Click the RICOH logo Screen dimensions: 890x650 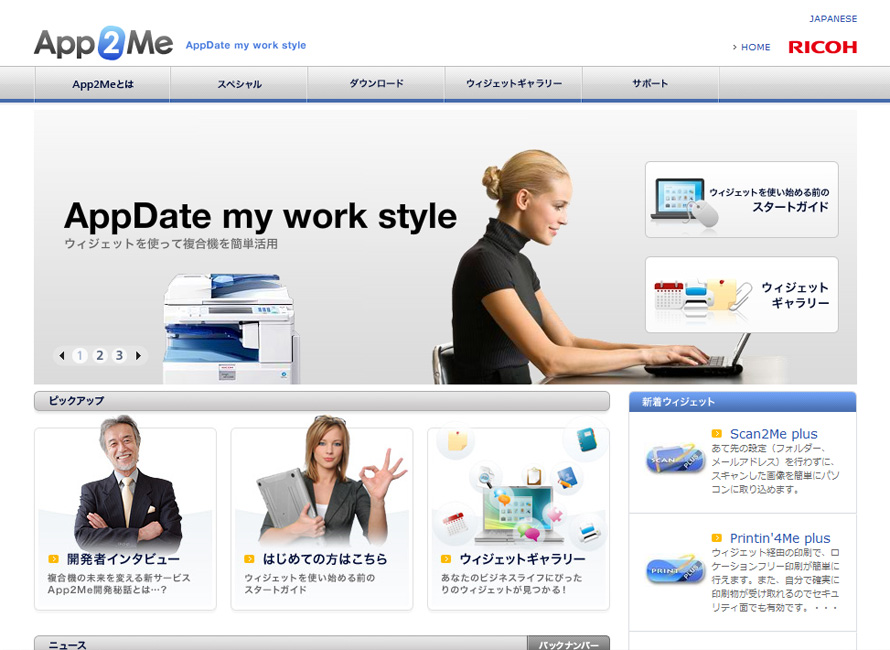(822, 47)
